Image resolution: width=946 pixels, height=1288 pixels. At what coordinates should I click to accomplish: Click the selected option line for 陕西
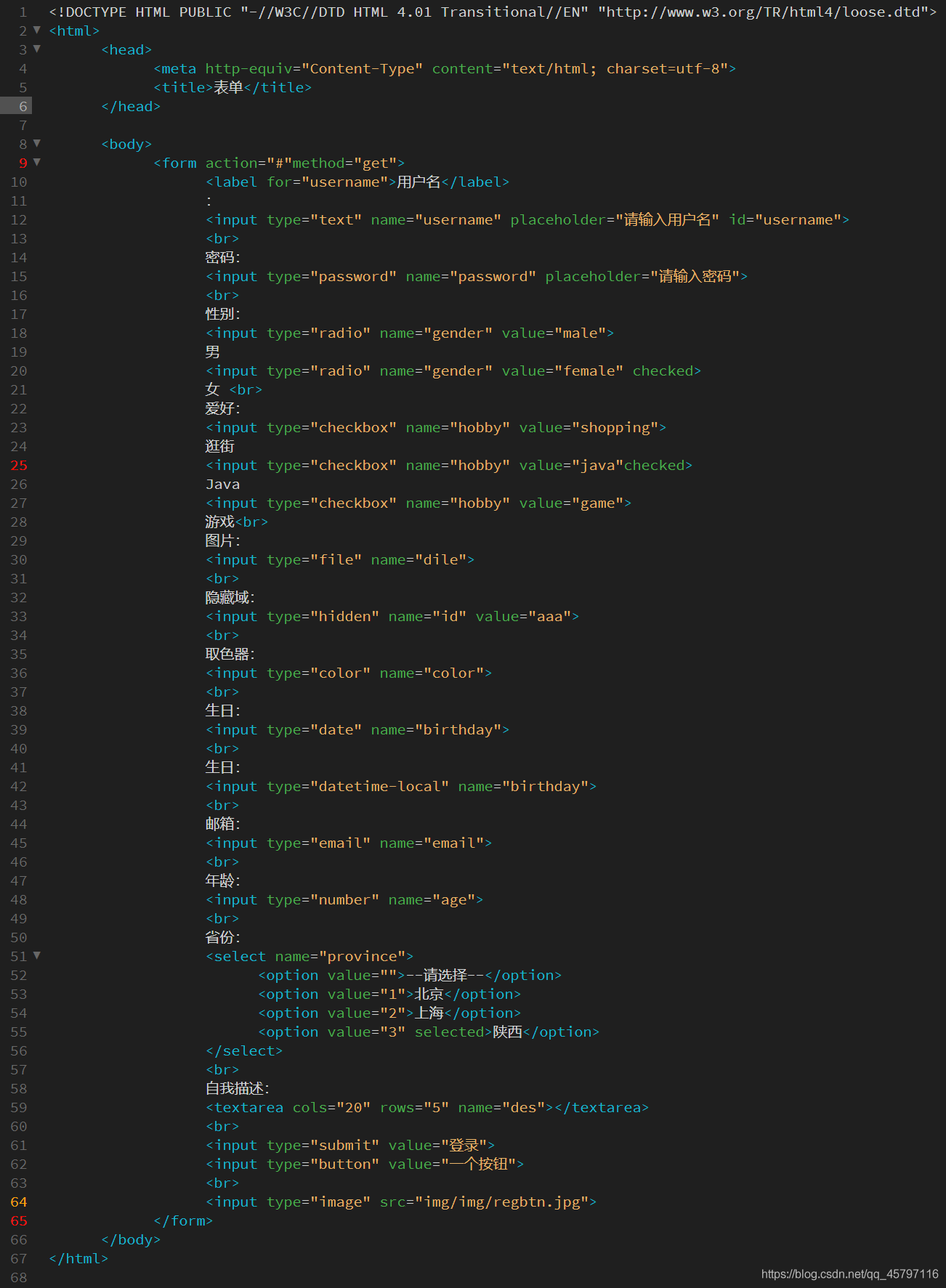[429, 1032]
